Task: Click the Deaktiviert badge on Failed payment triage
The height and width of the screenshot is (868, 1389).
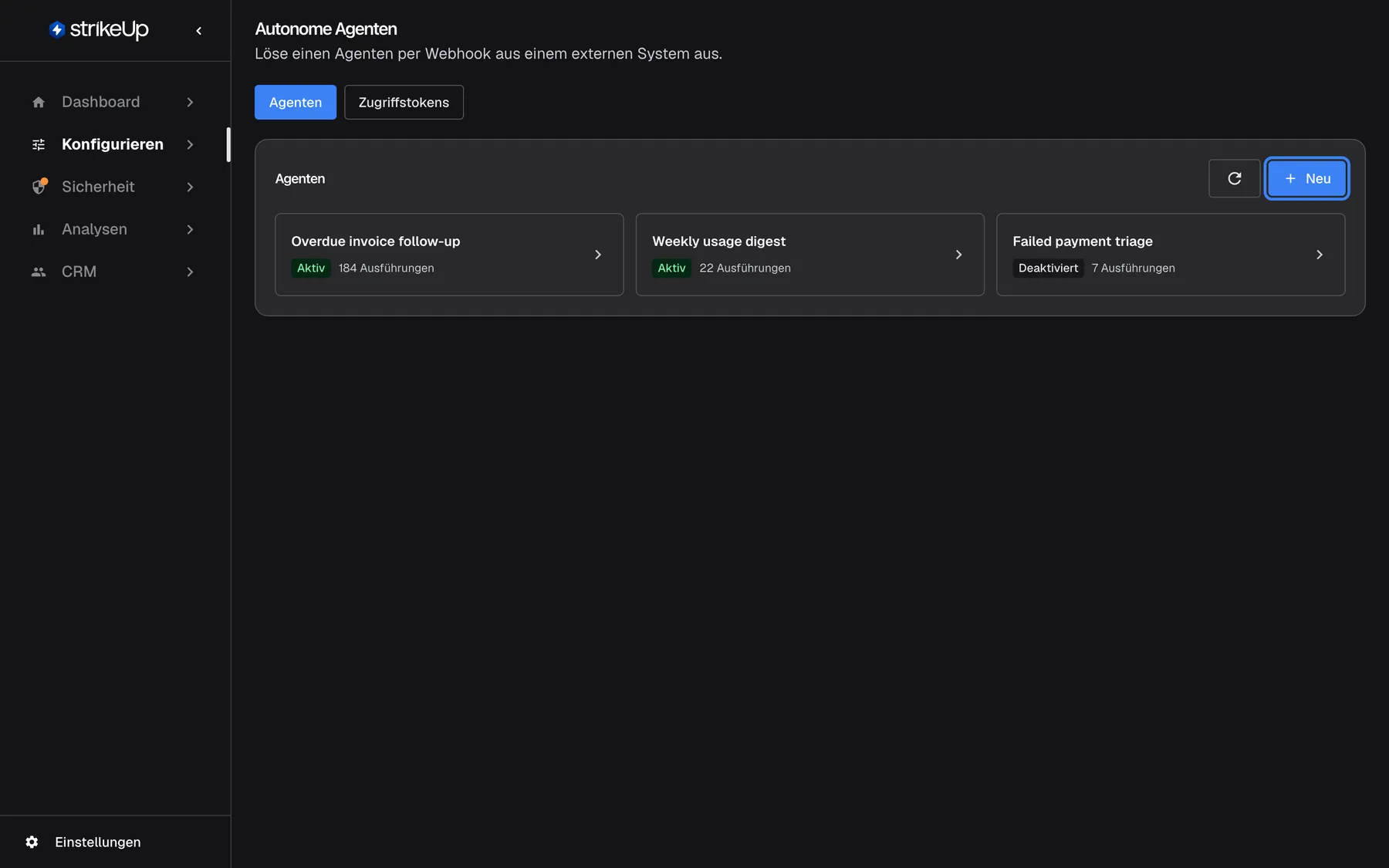Action: pyautogui.click(x=1048, y=268)
